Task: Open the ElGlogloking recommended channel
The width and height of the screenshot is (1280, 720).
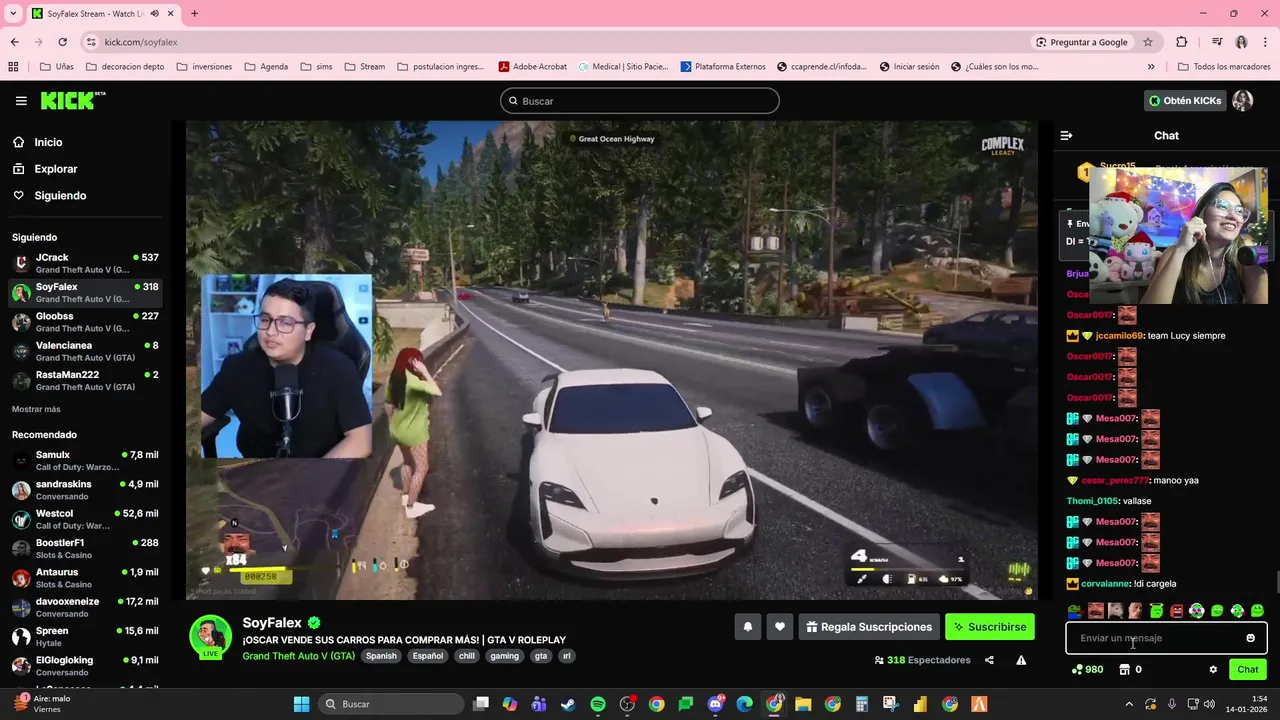Action: tap(85, 665)
